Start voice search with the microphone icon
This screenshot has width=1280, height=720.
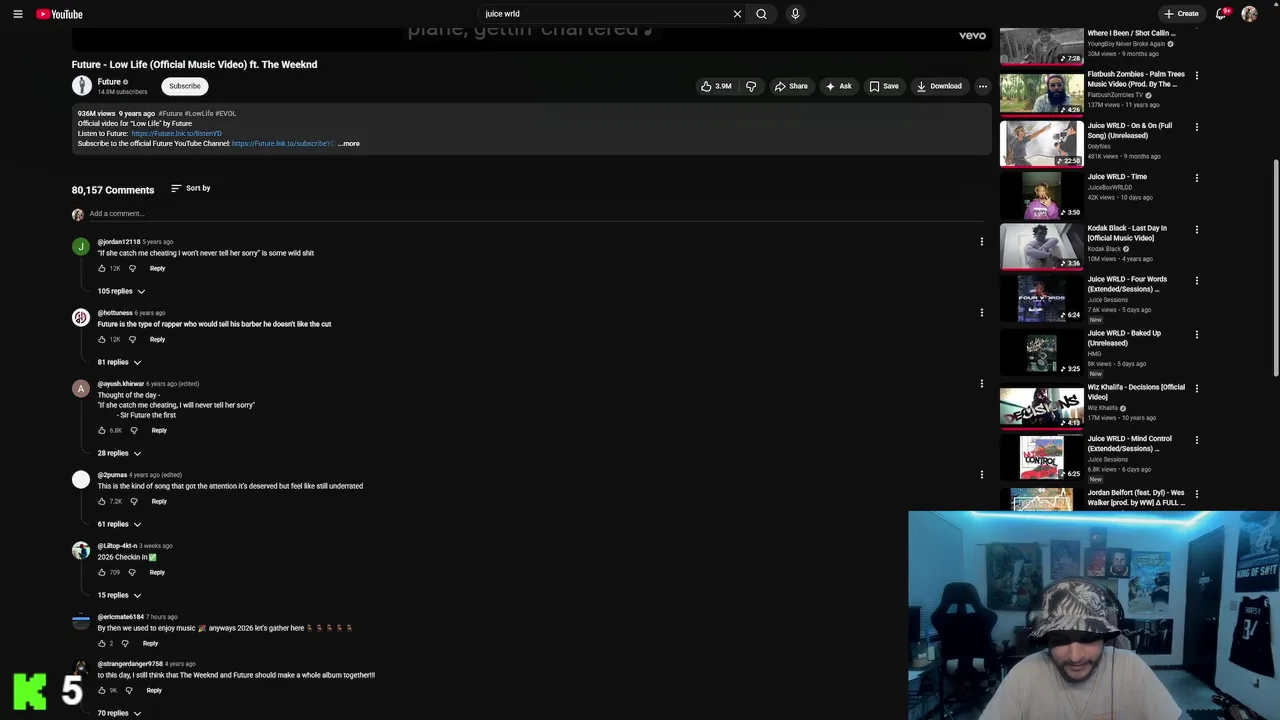[x=795, y=14]
